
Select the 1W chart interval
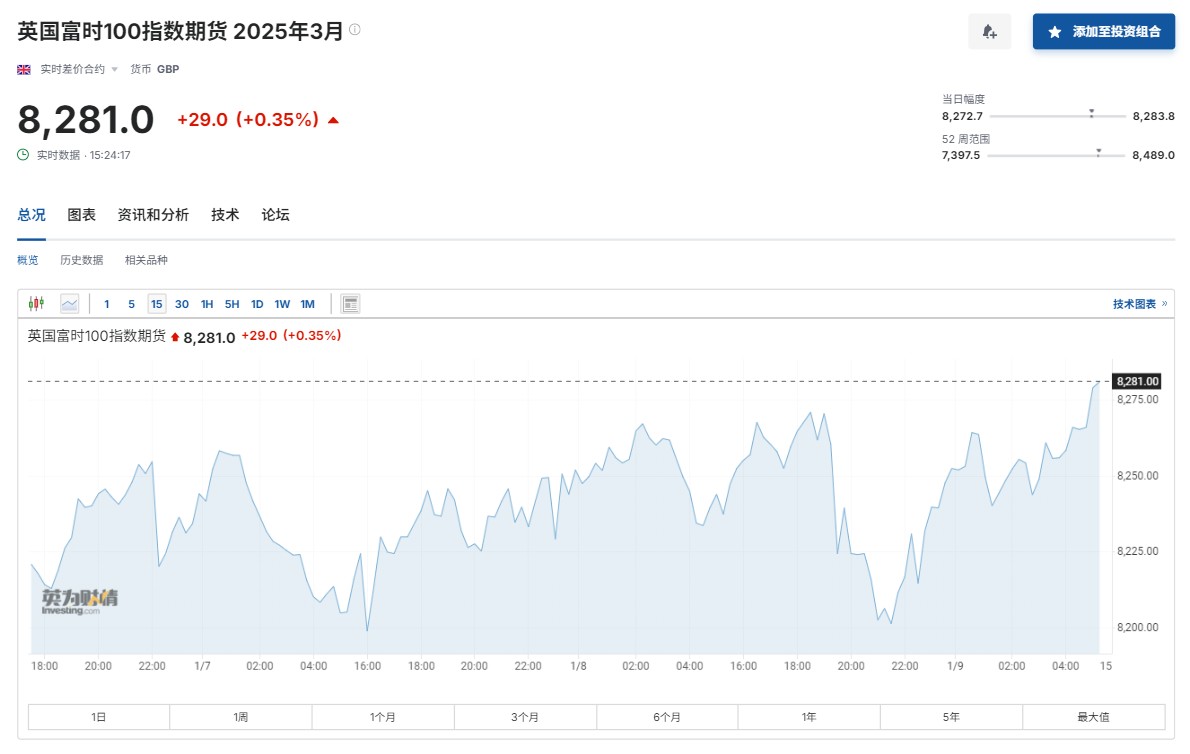282,304
